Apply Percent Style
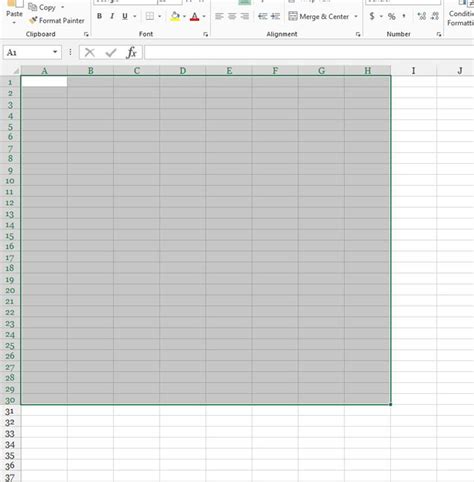Screen dimensions: 474x482 [392, 16]
